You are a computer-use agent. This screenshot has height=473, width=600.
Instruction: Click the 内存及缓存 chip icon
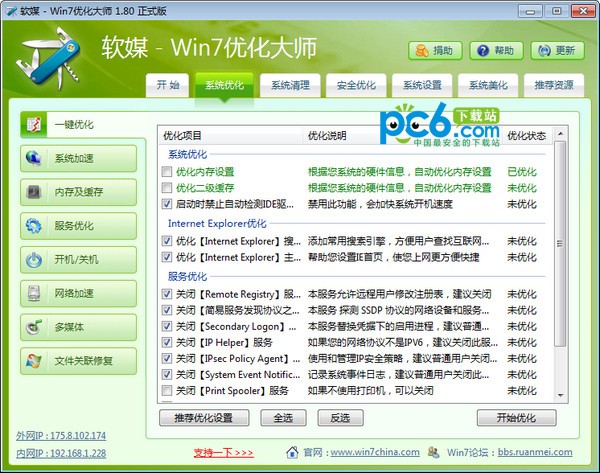[x=34, y=192]
